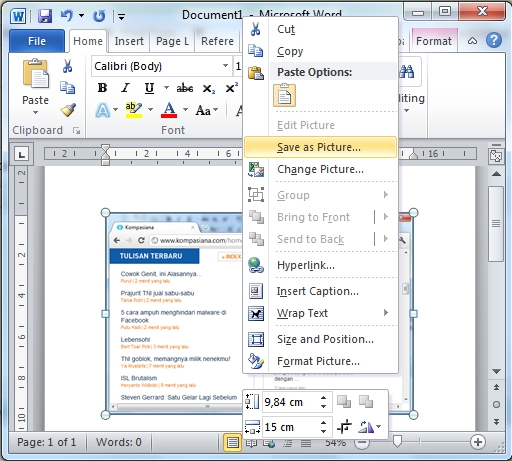Click the ribbon Copy icon

(x=68, y=87)
